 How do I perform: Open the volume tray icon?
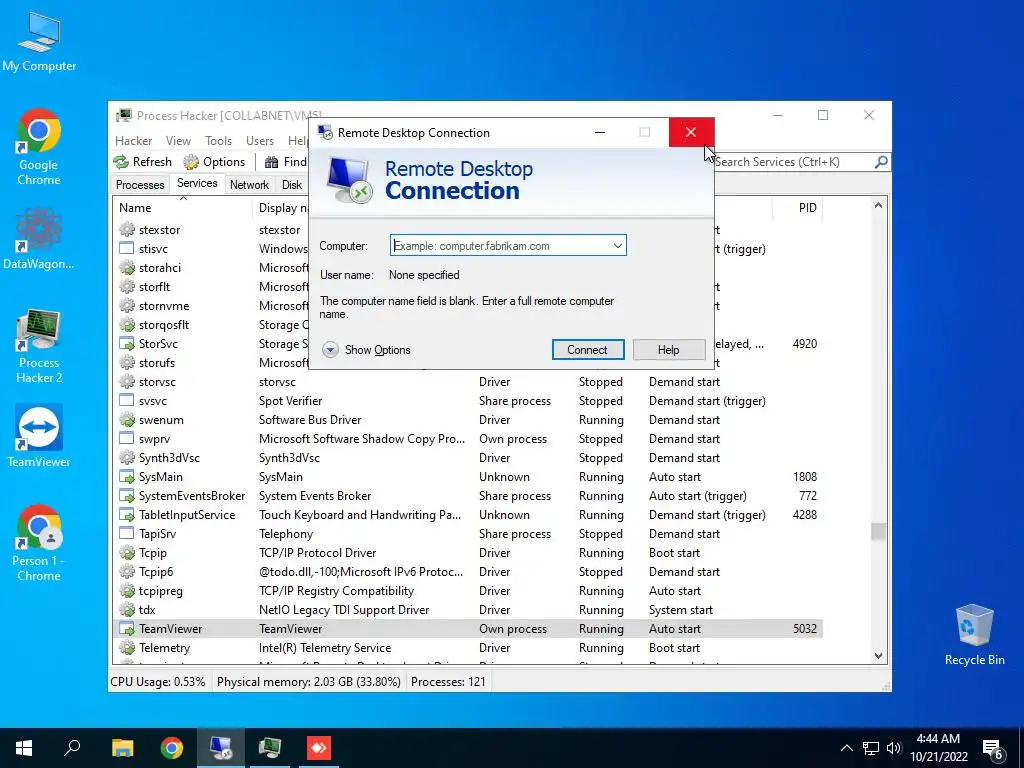[x=894, y=748]
